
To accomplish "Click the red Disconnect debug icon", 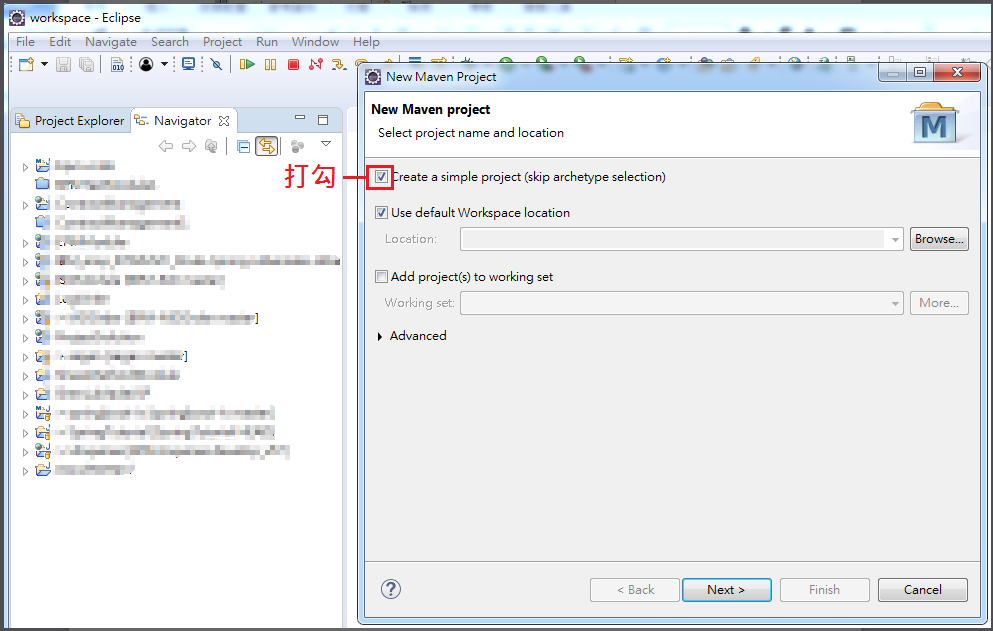I will pyautogui.click(x=316, y=64).
